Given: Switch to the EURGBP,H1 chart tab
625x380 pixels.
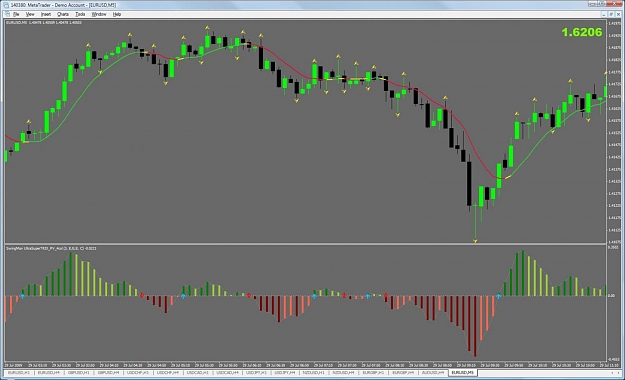Looking at the screenshot, I should pos(373,372).
